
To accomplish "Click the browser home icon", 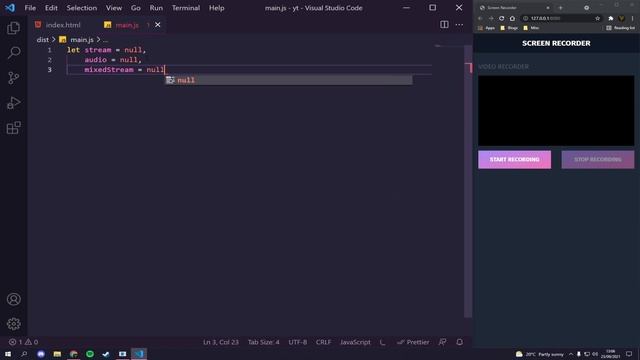I will point(512,18).
